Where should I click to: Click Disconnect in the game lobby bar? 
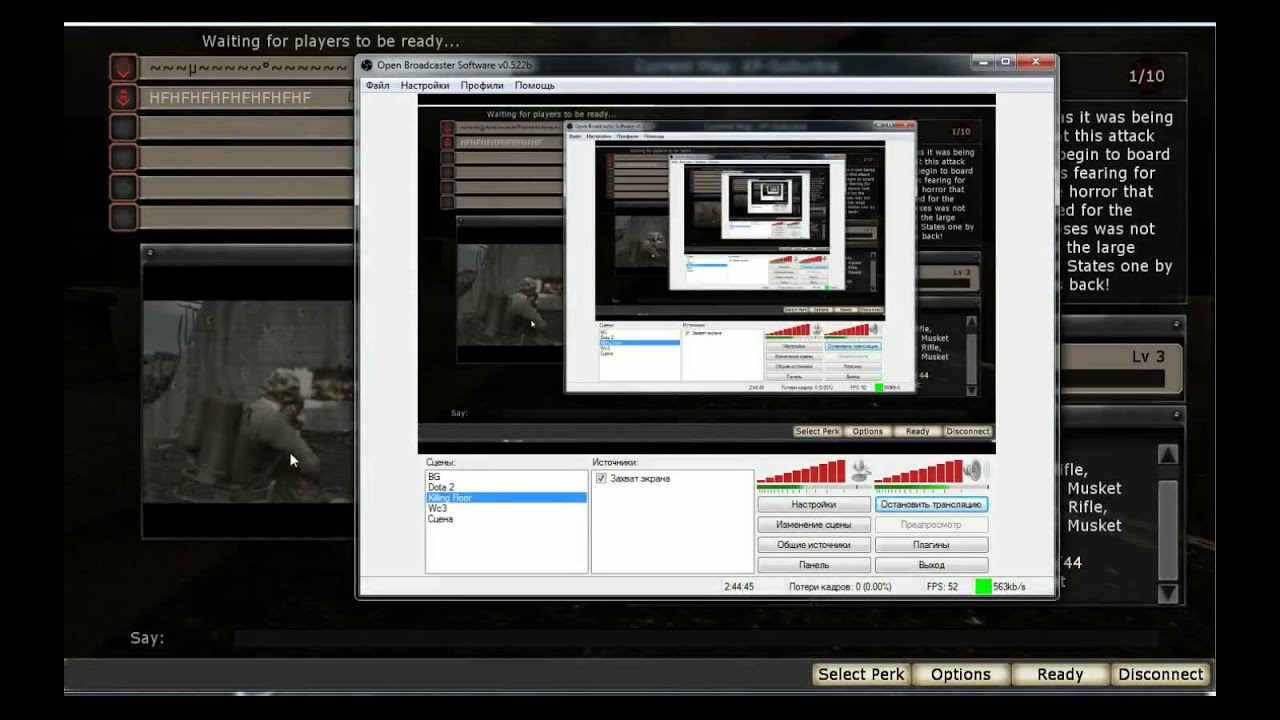1161,675
